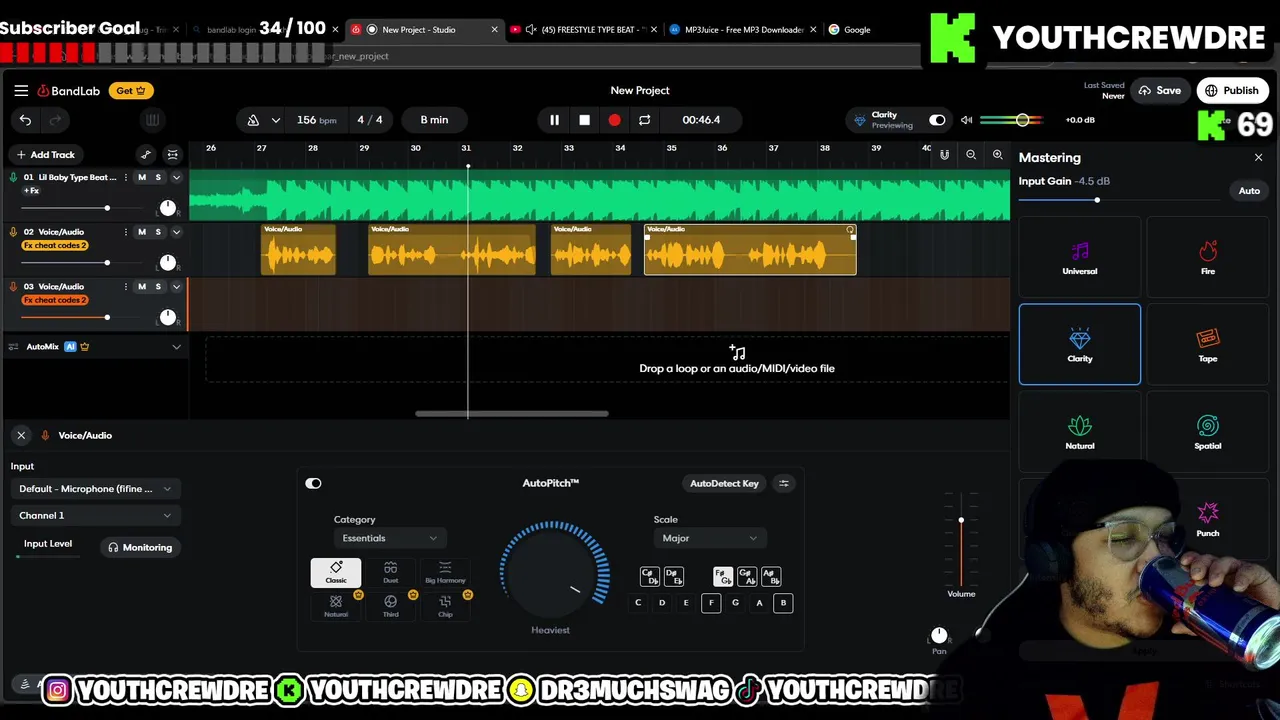Click the undo arrow icon
This screenshot has height=720, width=1280.
25,120
